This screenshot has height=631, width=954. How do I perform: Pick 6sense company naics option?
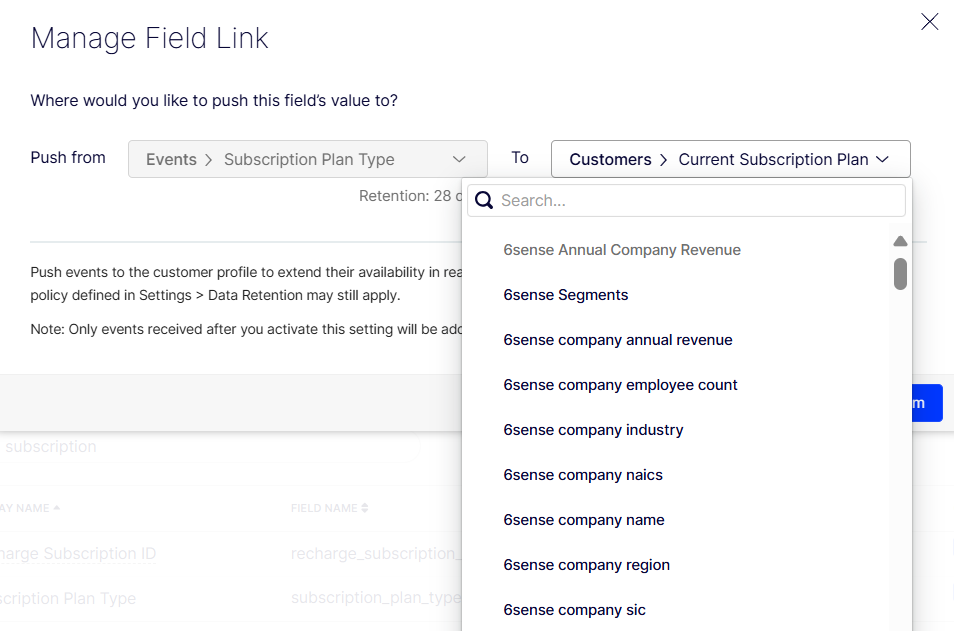[583, 475]
